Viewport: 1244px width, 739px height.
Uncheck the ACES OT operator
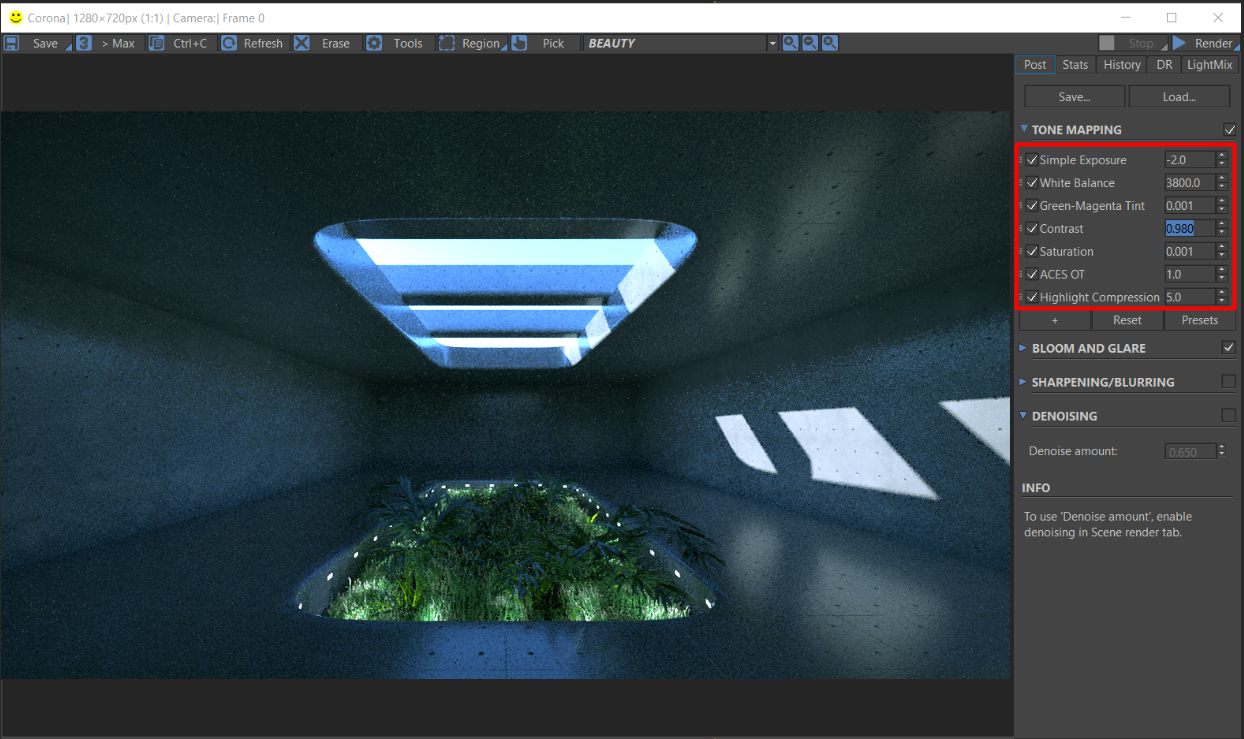coord(1032,274)
